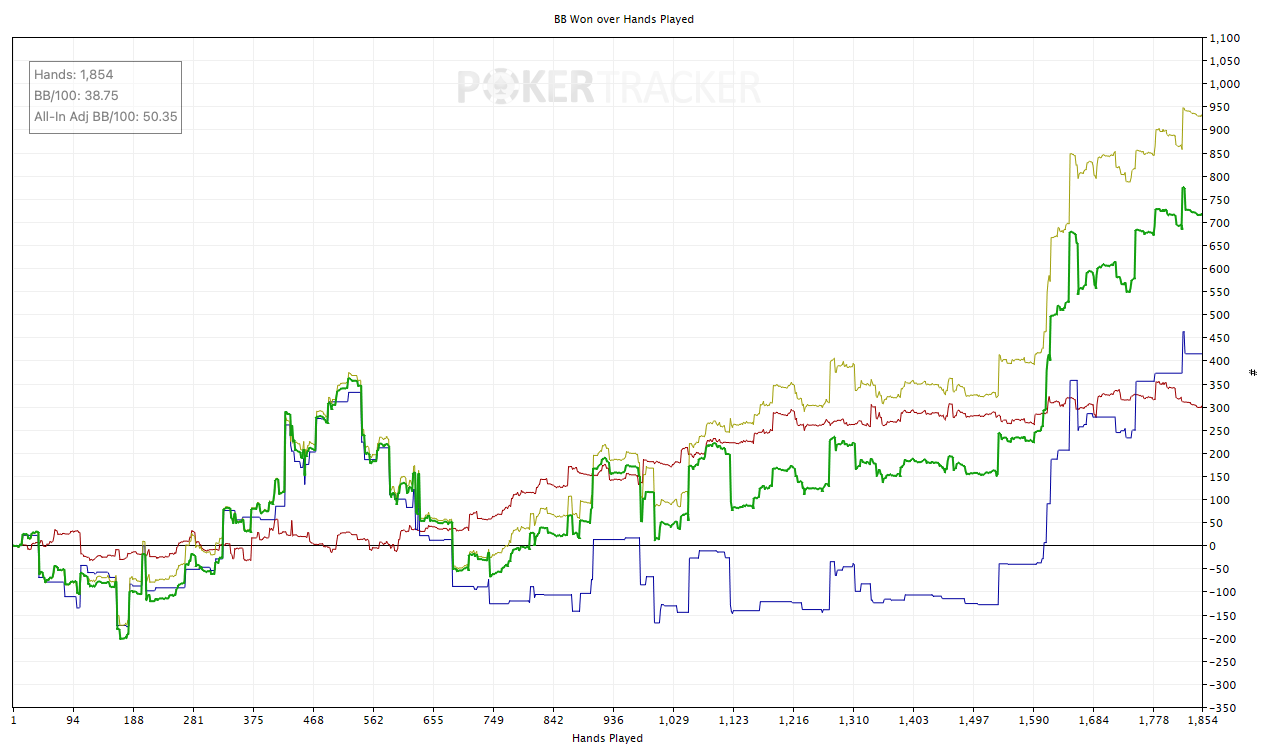Viewport: 1265px width, 749px height.
Task: Click the y-axis label 1,100
Action: point(1224,38)
